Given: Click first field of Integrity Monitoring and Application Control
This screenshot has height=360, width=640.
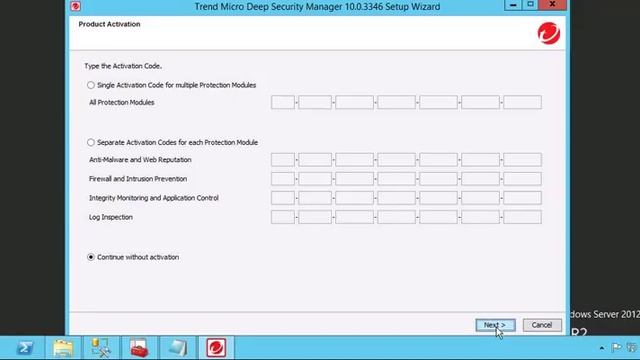Looking at the screenshot, I should (x=282, y=198).
